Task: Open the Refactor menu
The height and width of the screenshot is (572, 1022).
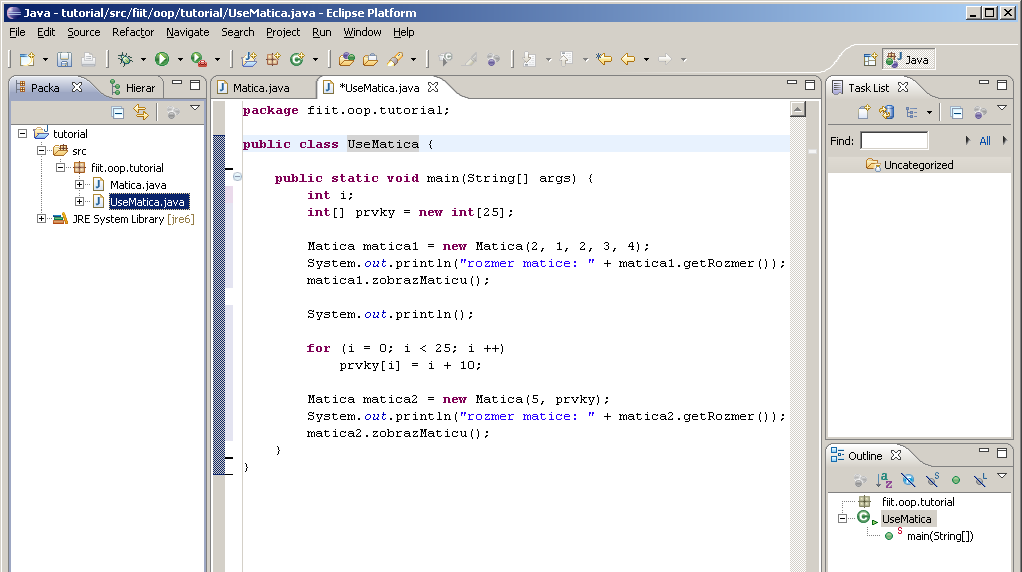Action: point(133,32)
